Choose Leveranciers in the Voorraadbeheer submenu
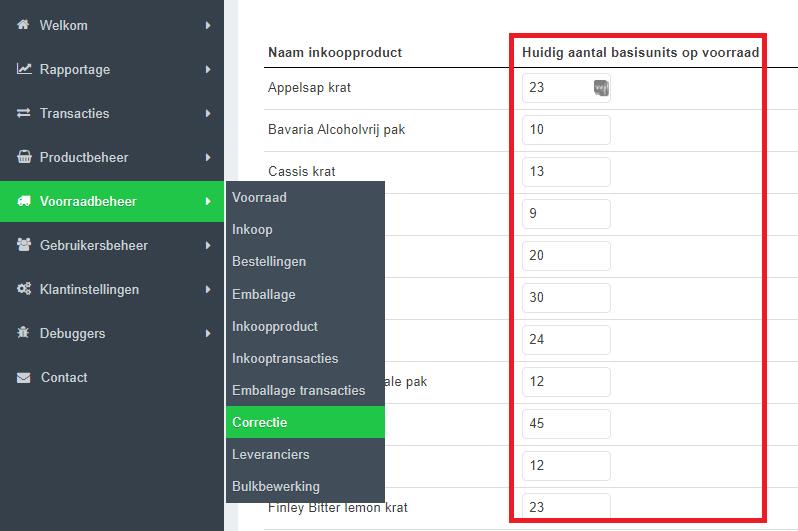 (x=270, y=454)
